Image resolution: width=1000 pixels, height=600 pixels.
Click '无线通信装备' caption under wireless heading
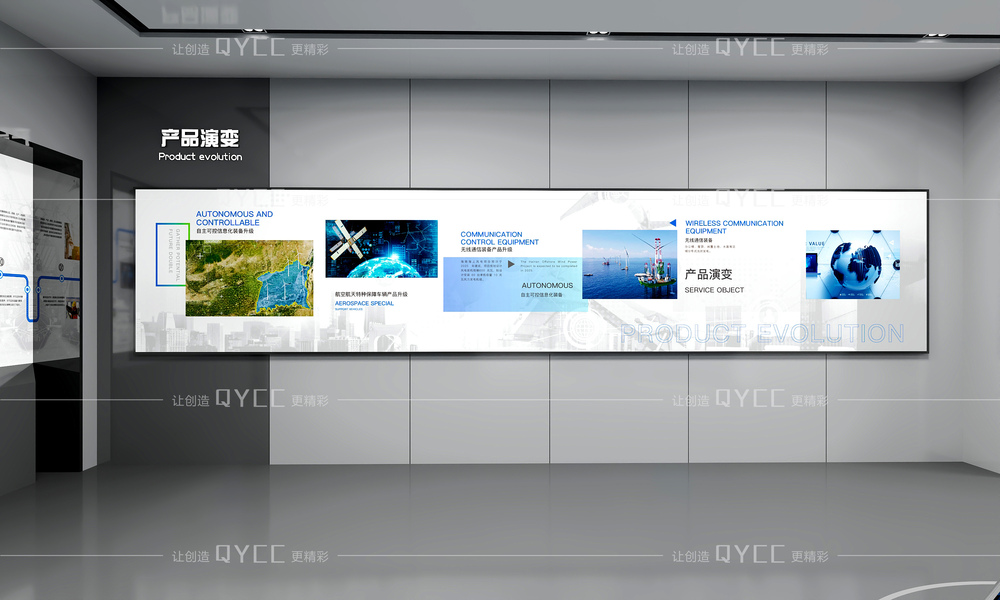698,240
